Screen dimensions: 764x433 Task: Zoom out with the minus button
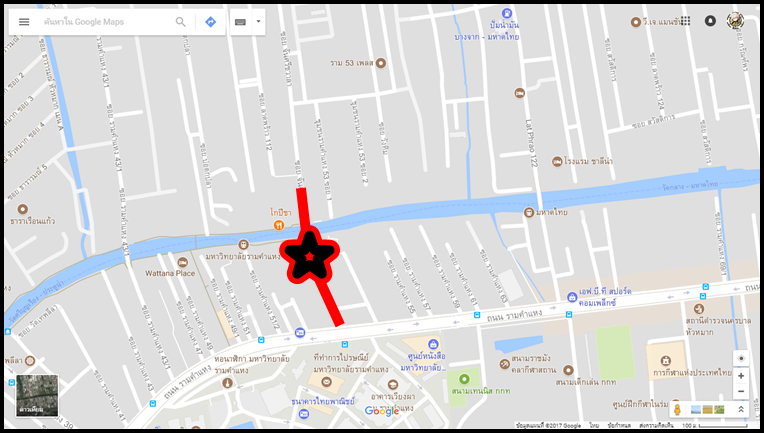(741, 392)
